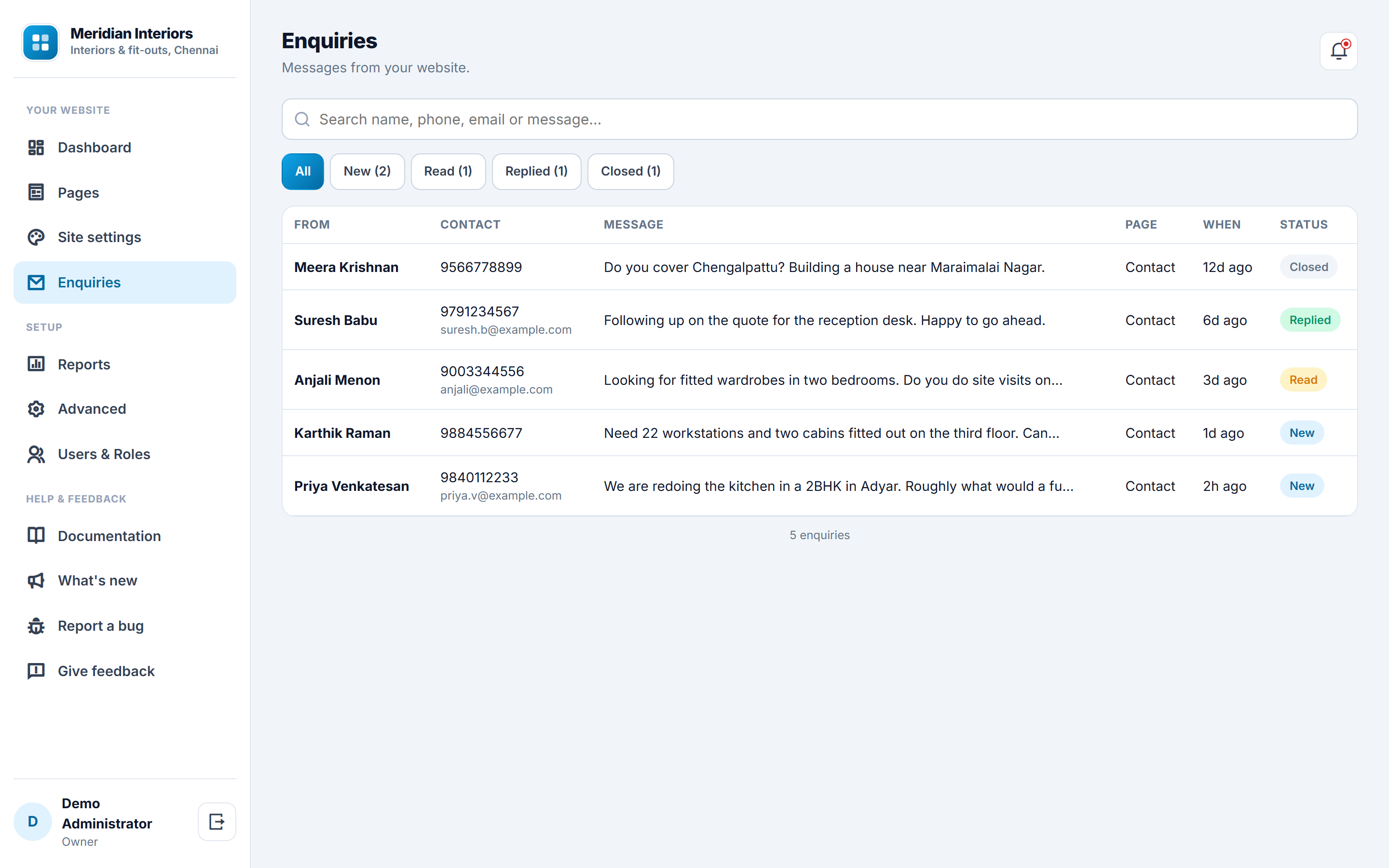The image size is (1389, 868).
Task: Open Karthik Raman's enquiry
Action: pos(819,433)
